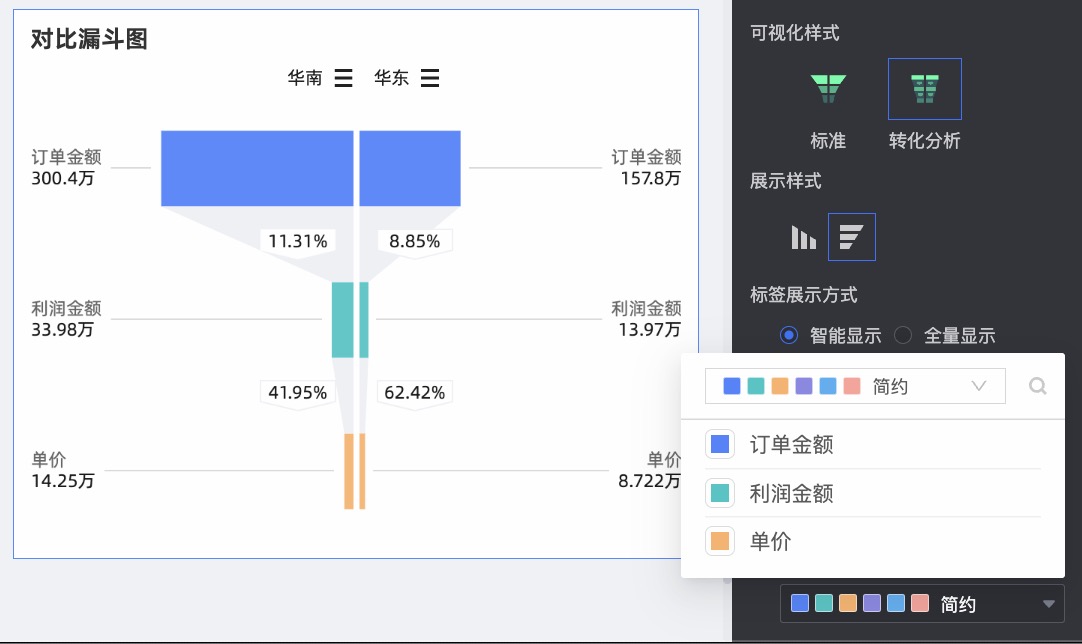Enable 智能显示 label display option
This screenshot has width=1082, height=644.
click(789, 335)
